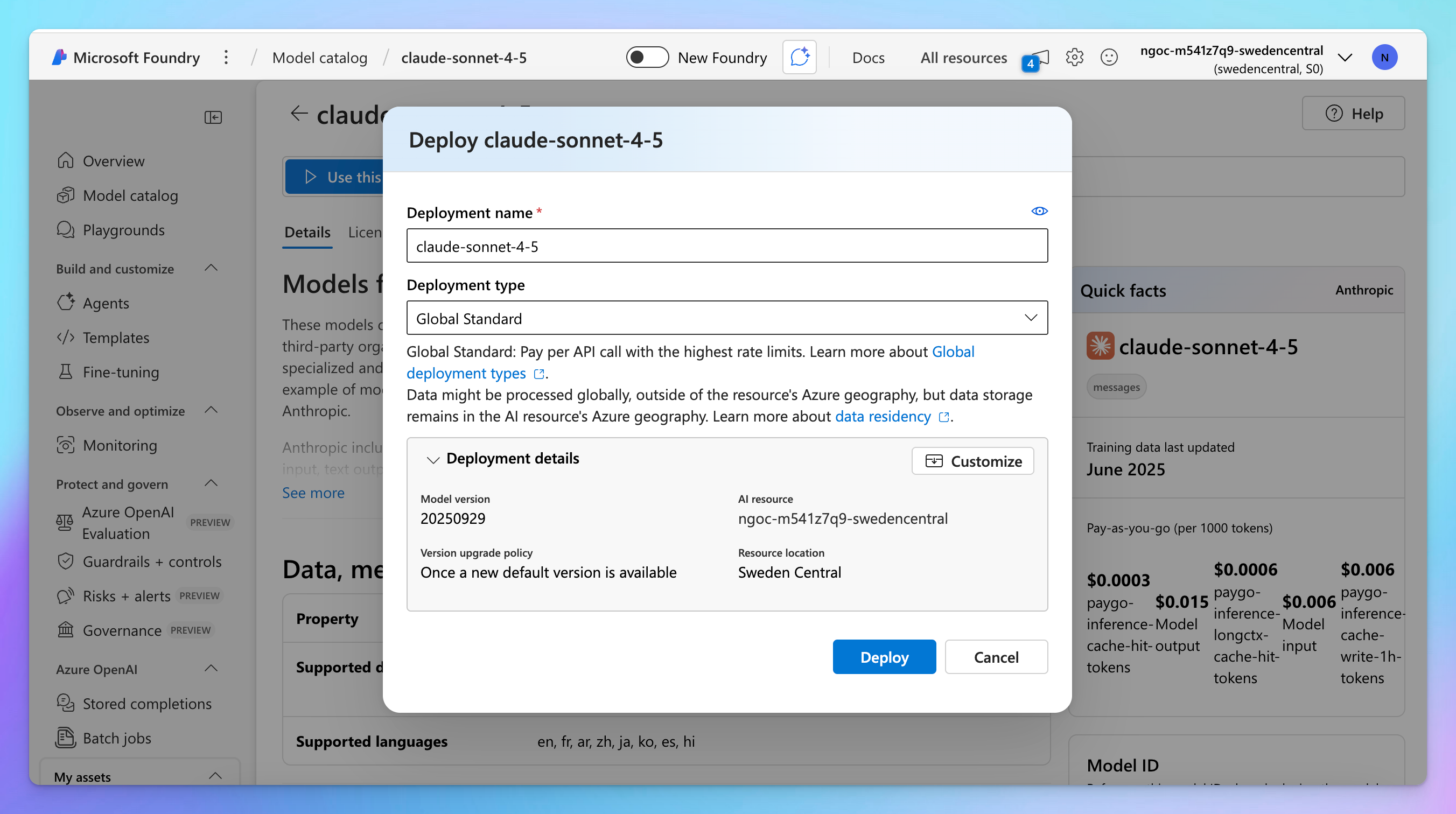
Task: Open the three-dot menu beside Microsoft Foundry
Action: (x=226, y=58)
